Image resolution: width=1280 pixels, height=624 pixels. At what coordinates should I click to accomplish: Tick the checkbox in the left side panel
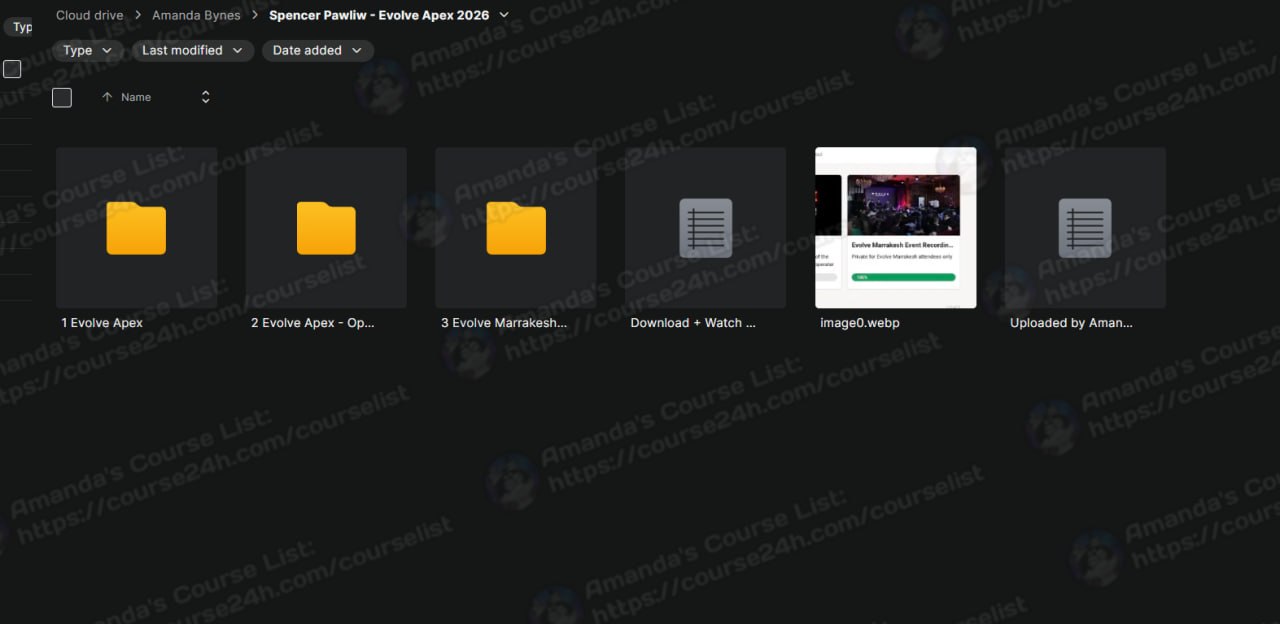[x=12, y=69]
